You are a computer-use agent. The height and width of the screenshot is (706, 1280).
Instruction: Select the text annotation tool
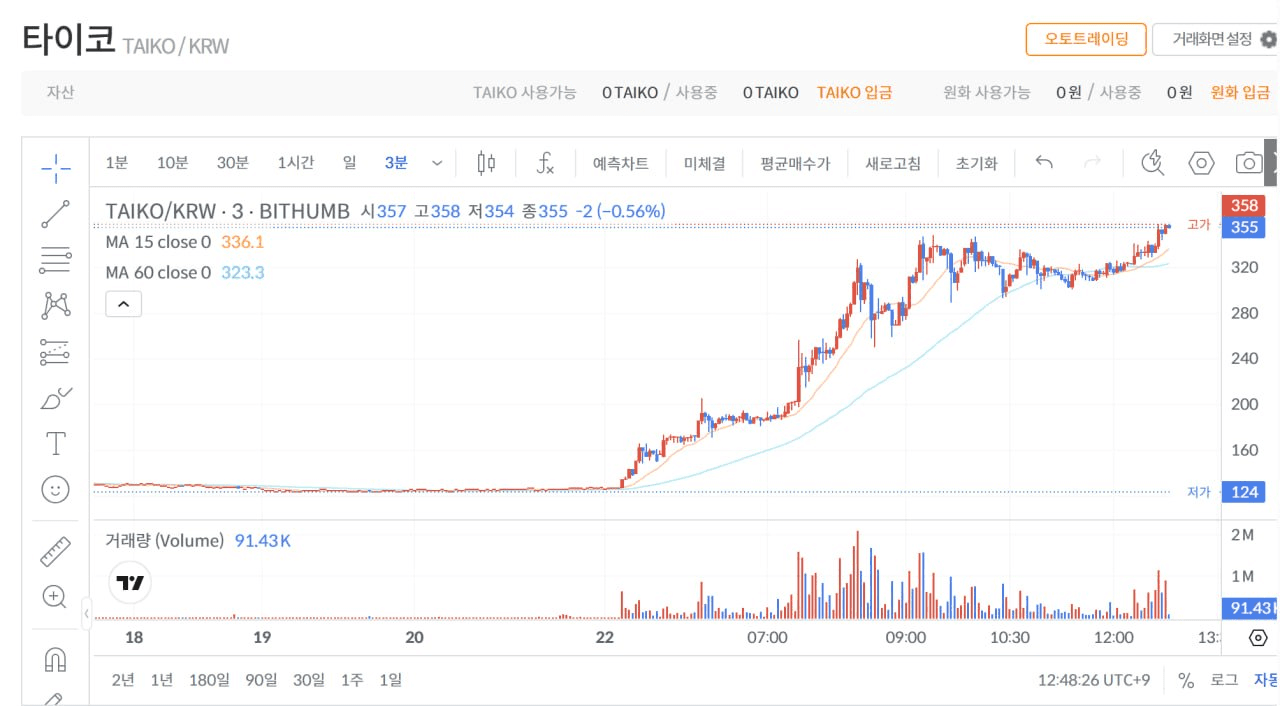click(x=56, y=443)
